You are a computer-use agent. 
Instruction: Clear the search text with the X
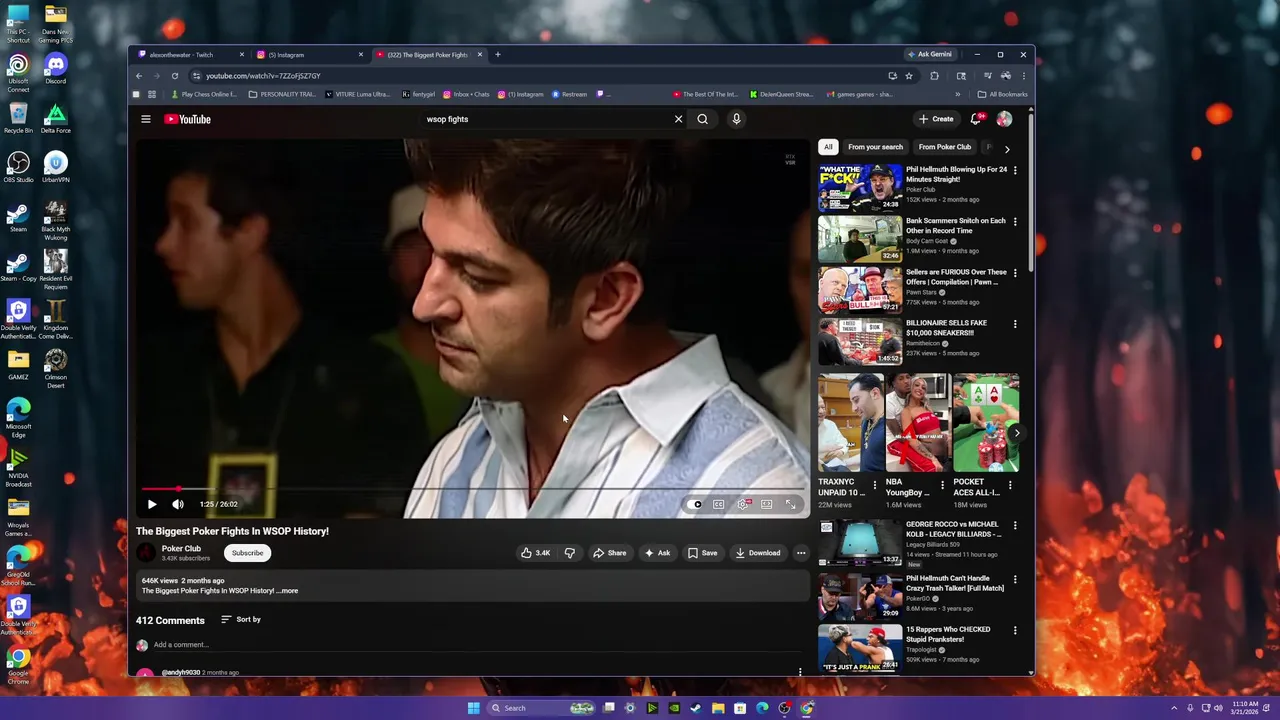[x=678, y=119]
